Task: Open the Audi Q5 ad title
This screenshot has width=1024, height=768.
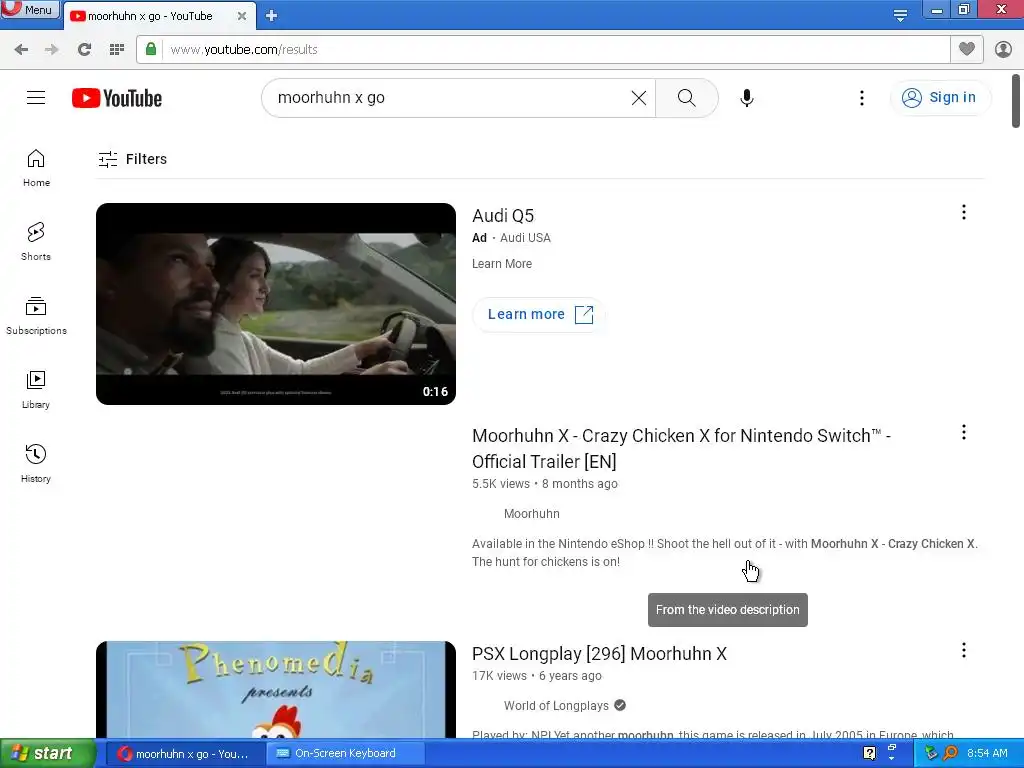Action: pyautogui.click(x=503, y=216)
